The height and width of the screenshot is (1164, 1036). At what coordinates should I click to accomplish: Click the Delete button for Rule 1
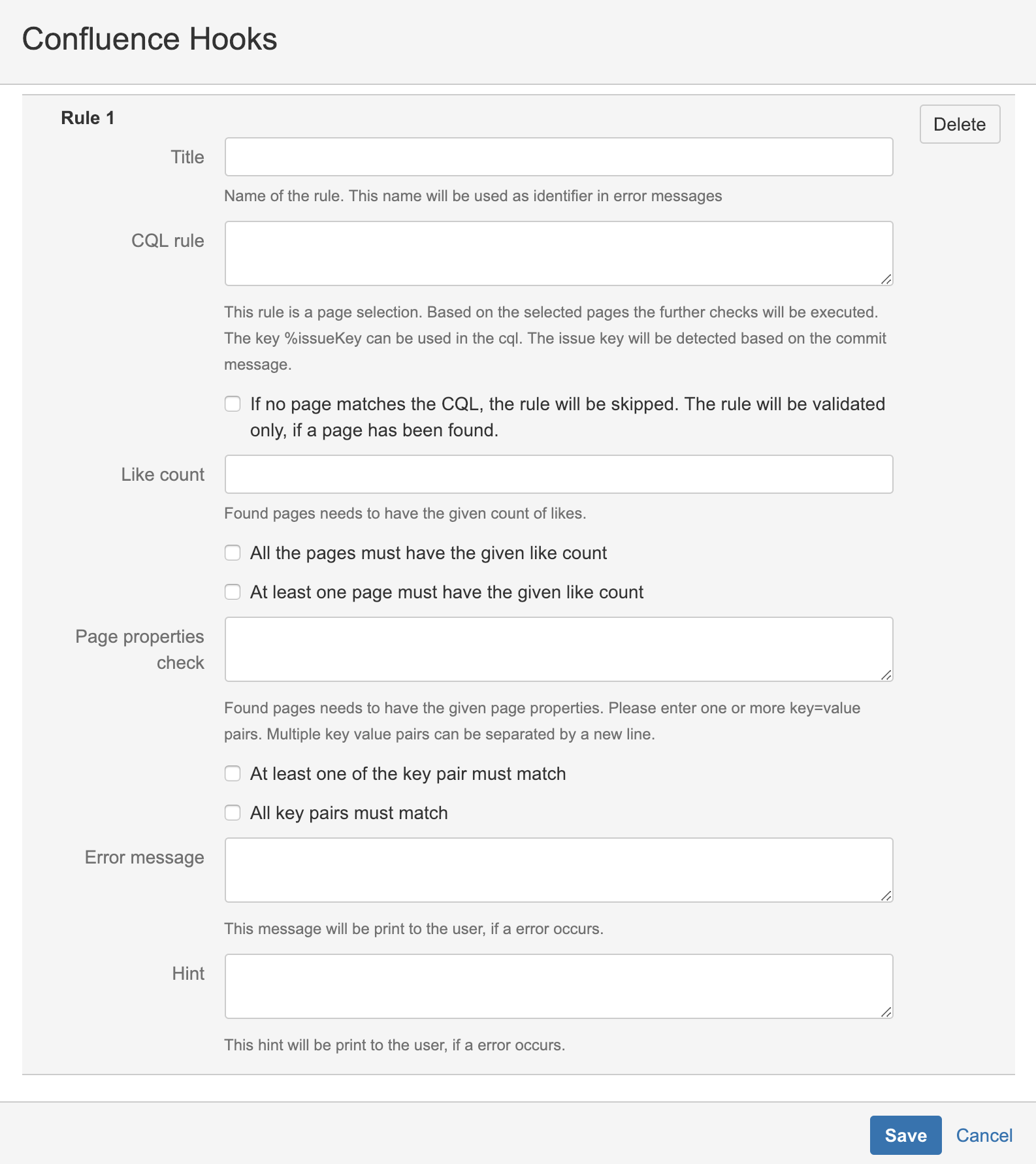[x=959, y=124]
